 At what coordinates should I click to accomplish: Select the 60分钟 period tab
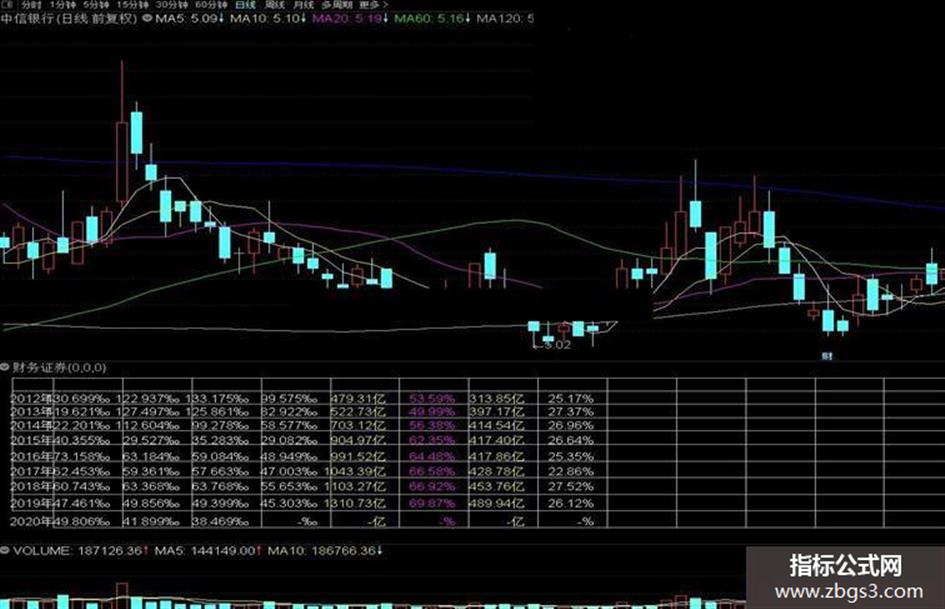point(211,5)
